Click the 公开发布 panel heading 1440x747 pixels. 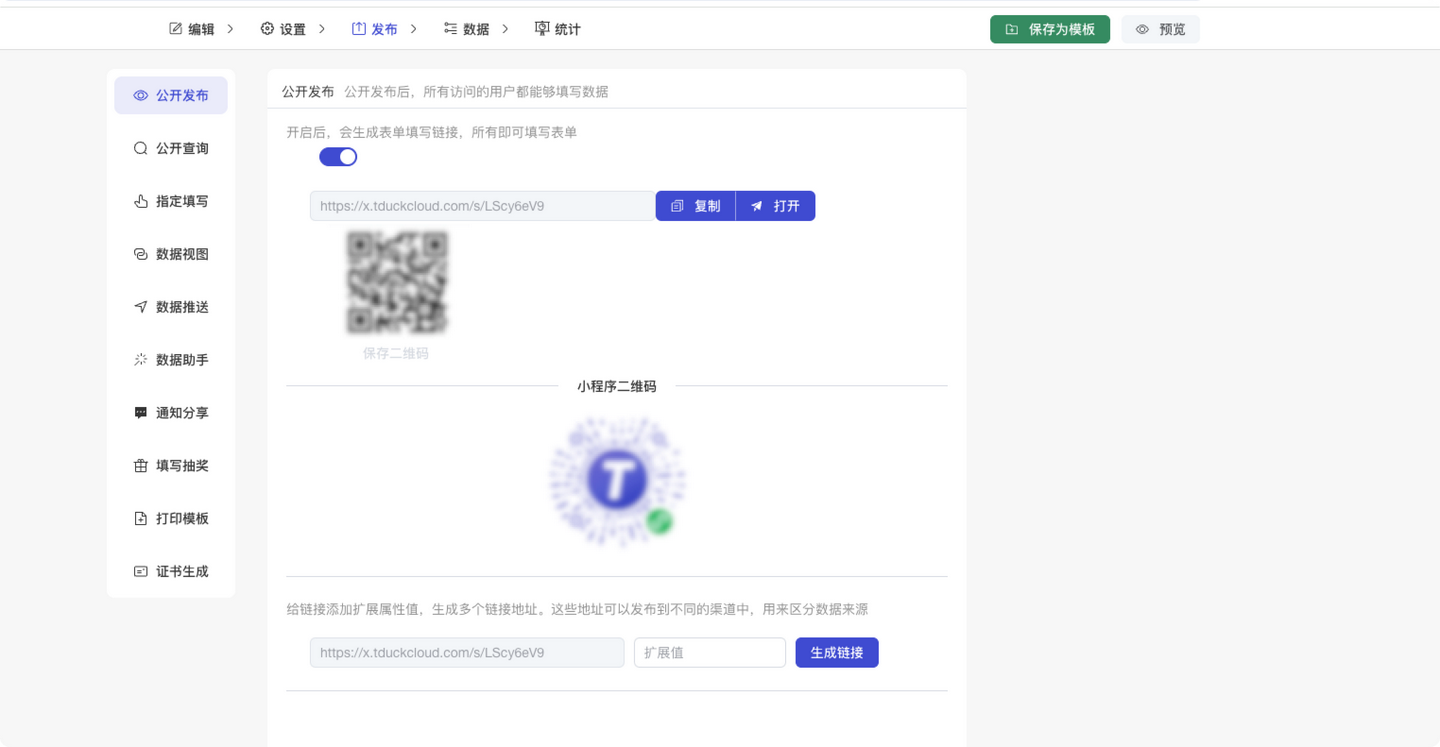[x=308, y=91]
